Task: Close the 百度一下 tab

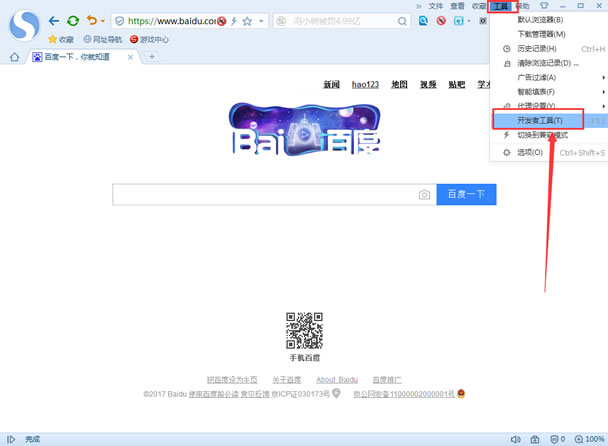Action: (130, 57)
